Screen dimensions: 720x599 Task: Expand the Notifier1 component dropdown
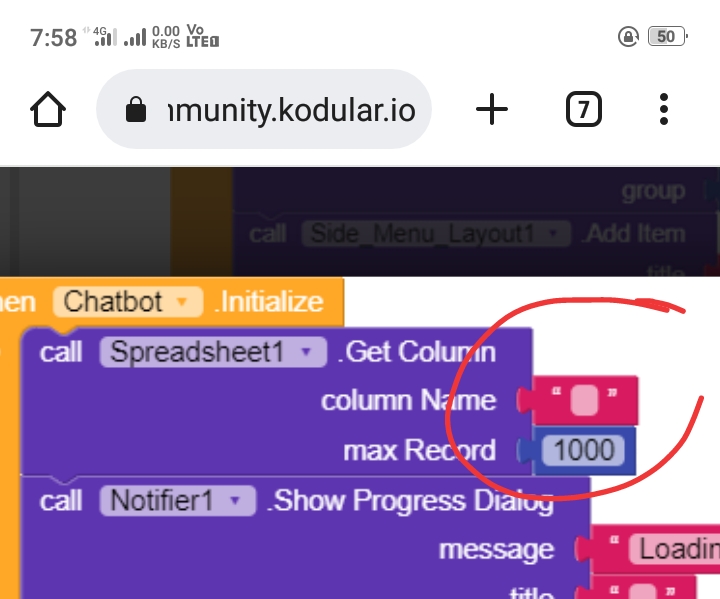pyautogui.click(x=178, y=500)
